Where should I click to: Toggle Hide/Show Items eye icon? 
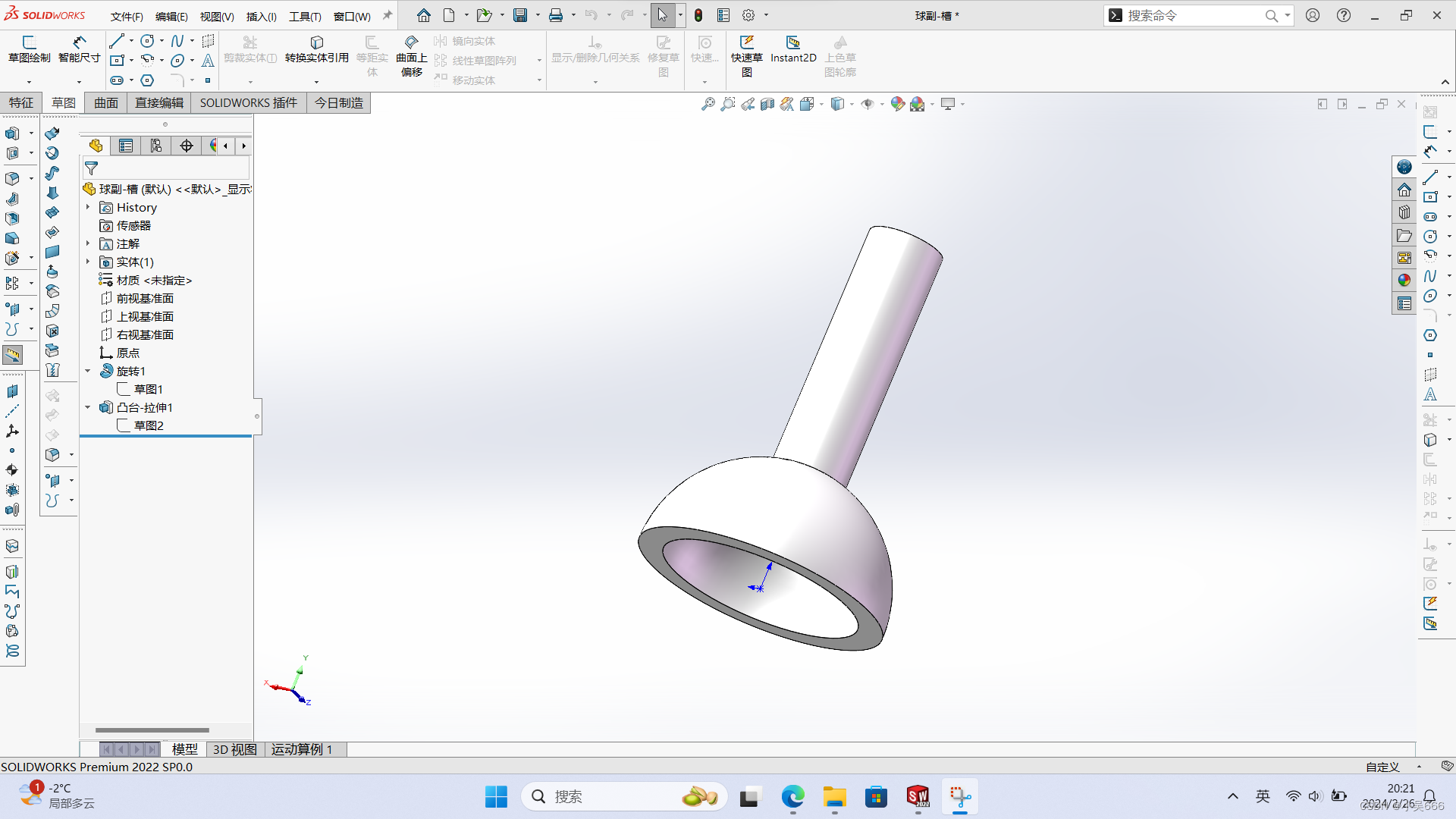click(868, 104)
